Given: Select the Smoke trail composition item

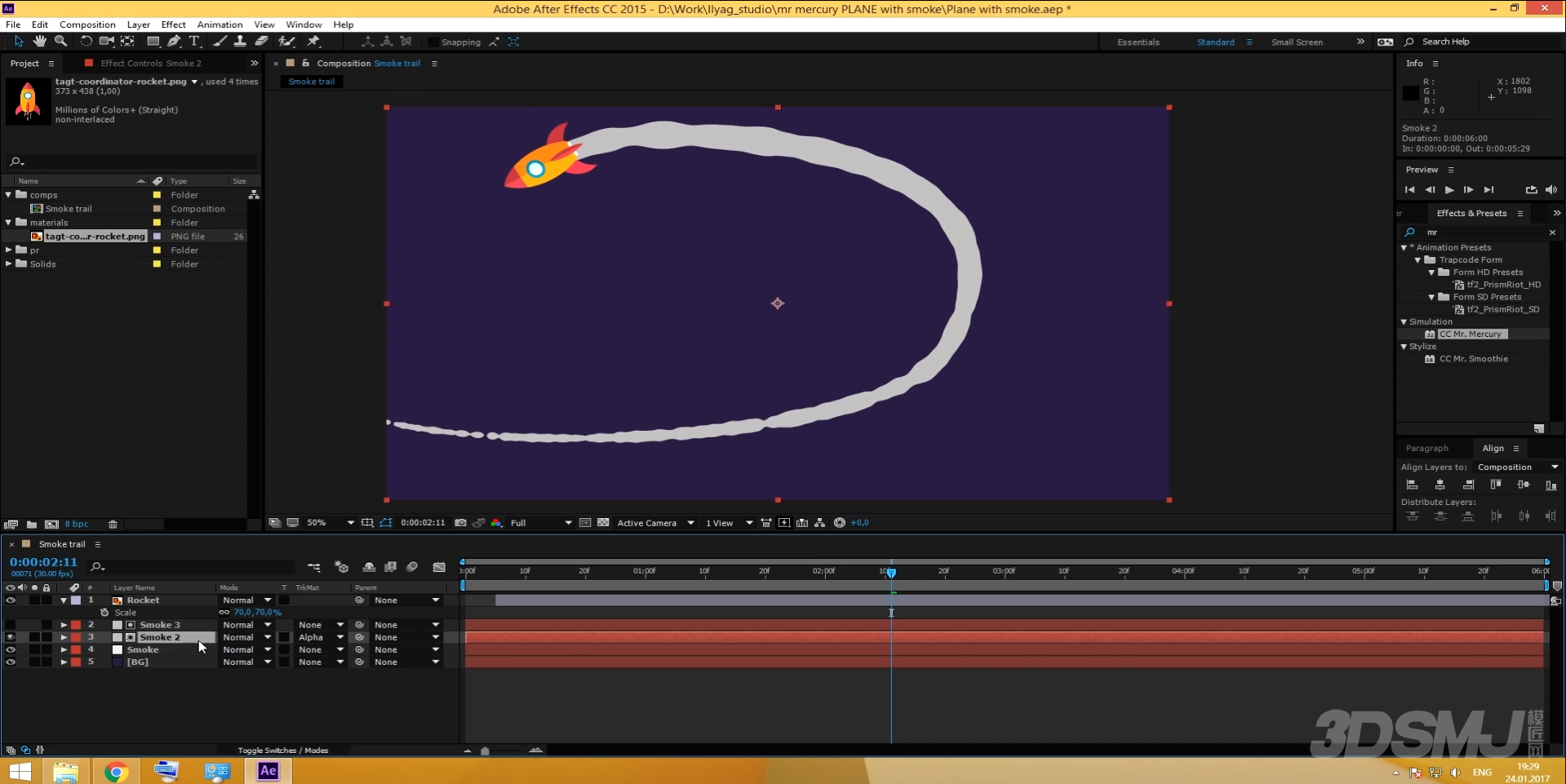Looking at the screenshot, I should (x=69, y=209).
